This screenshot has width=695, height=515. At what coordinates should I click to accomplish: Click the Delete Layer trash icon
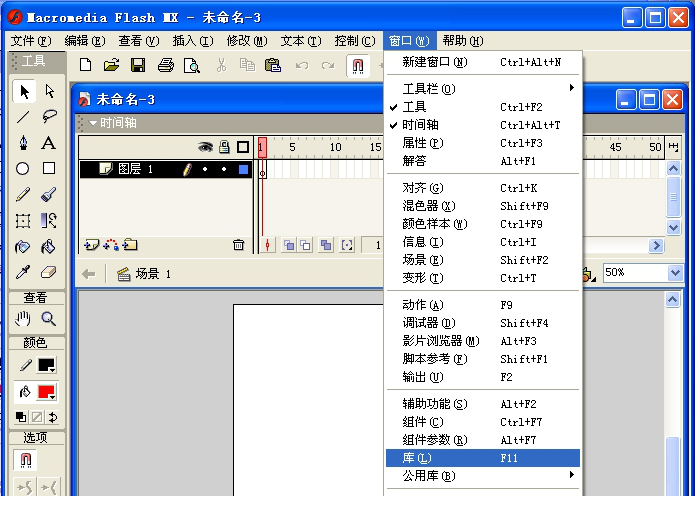pyautogui.click(x=238, y=245)
